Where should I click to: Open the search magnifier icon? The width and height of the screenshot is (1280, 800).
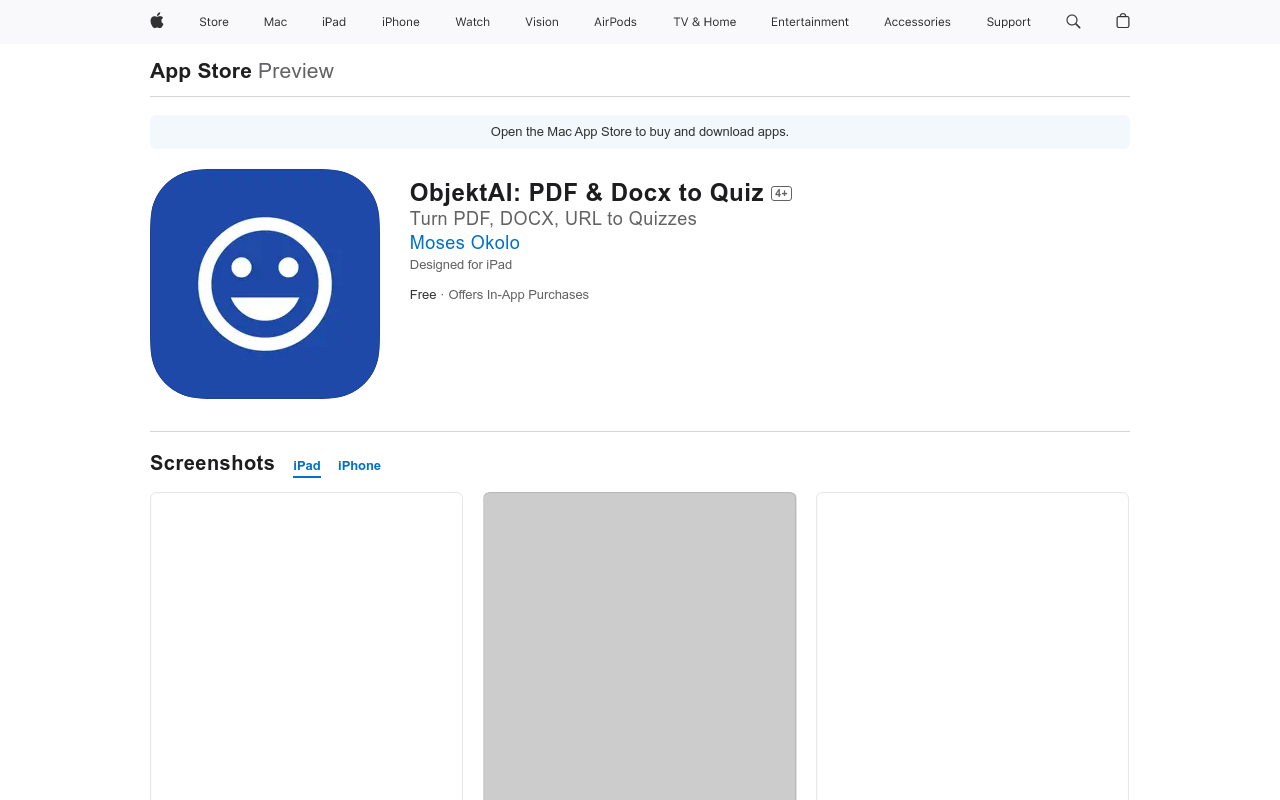click(1073, 21)
